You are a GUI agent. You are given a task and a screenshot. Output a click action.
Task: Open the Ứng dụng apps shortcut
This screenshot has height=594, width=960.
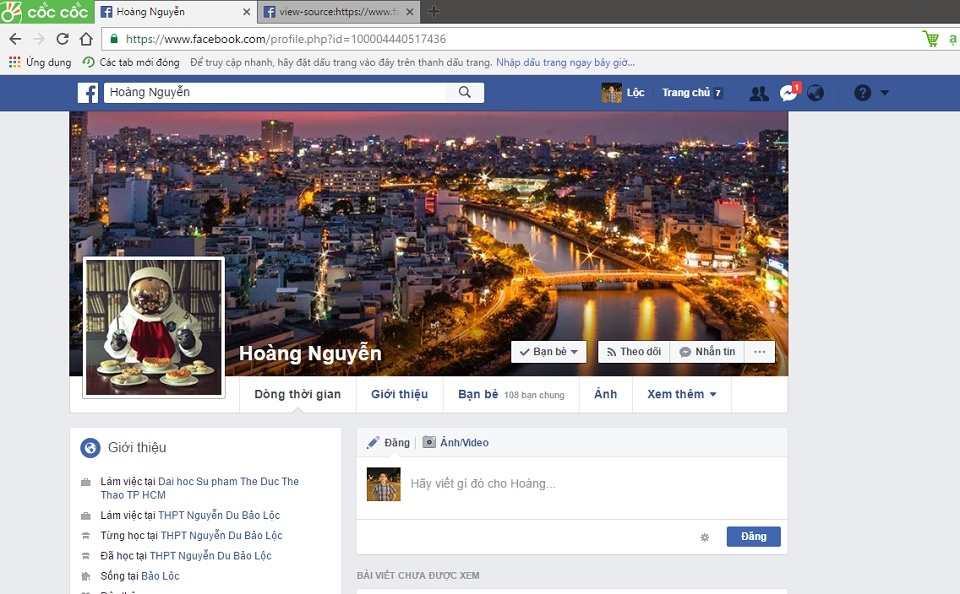click(x=40, y=62)
